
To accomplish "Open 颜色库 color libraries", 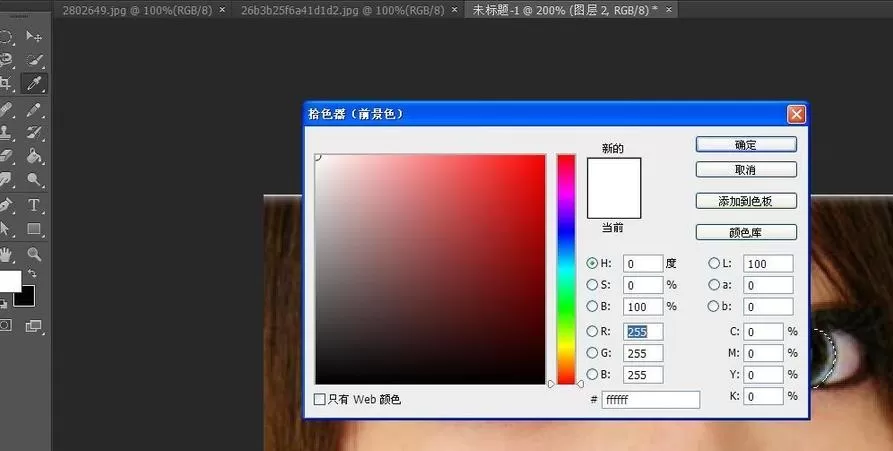I will (746, 232).
